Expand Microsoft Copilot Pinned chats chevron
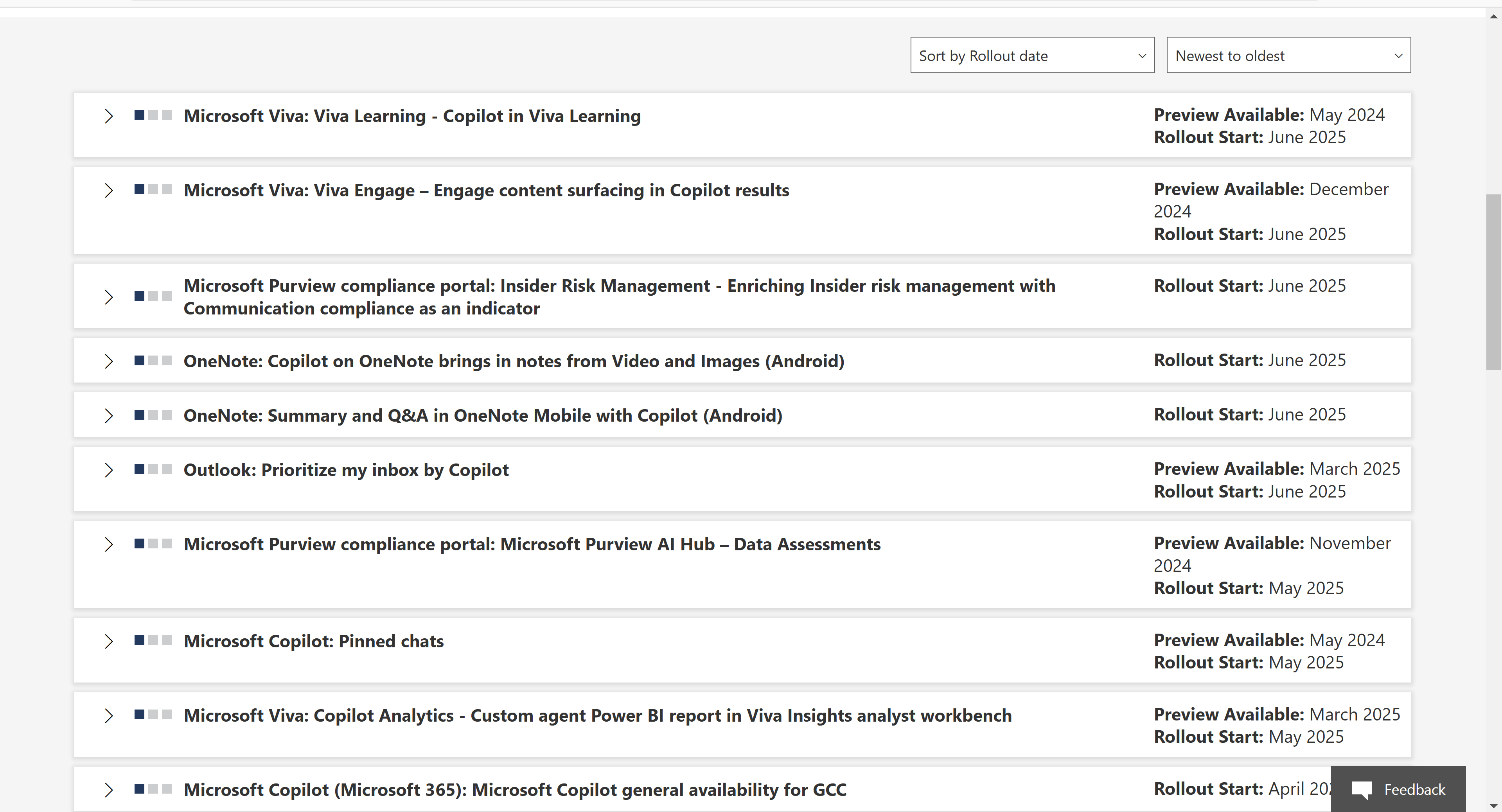The image size is (1502, 812). click(x=108, y=641)
